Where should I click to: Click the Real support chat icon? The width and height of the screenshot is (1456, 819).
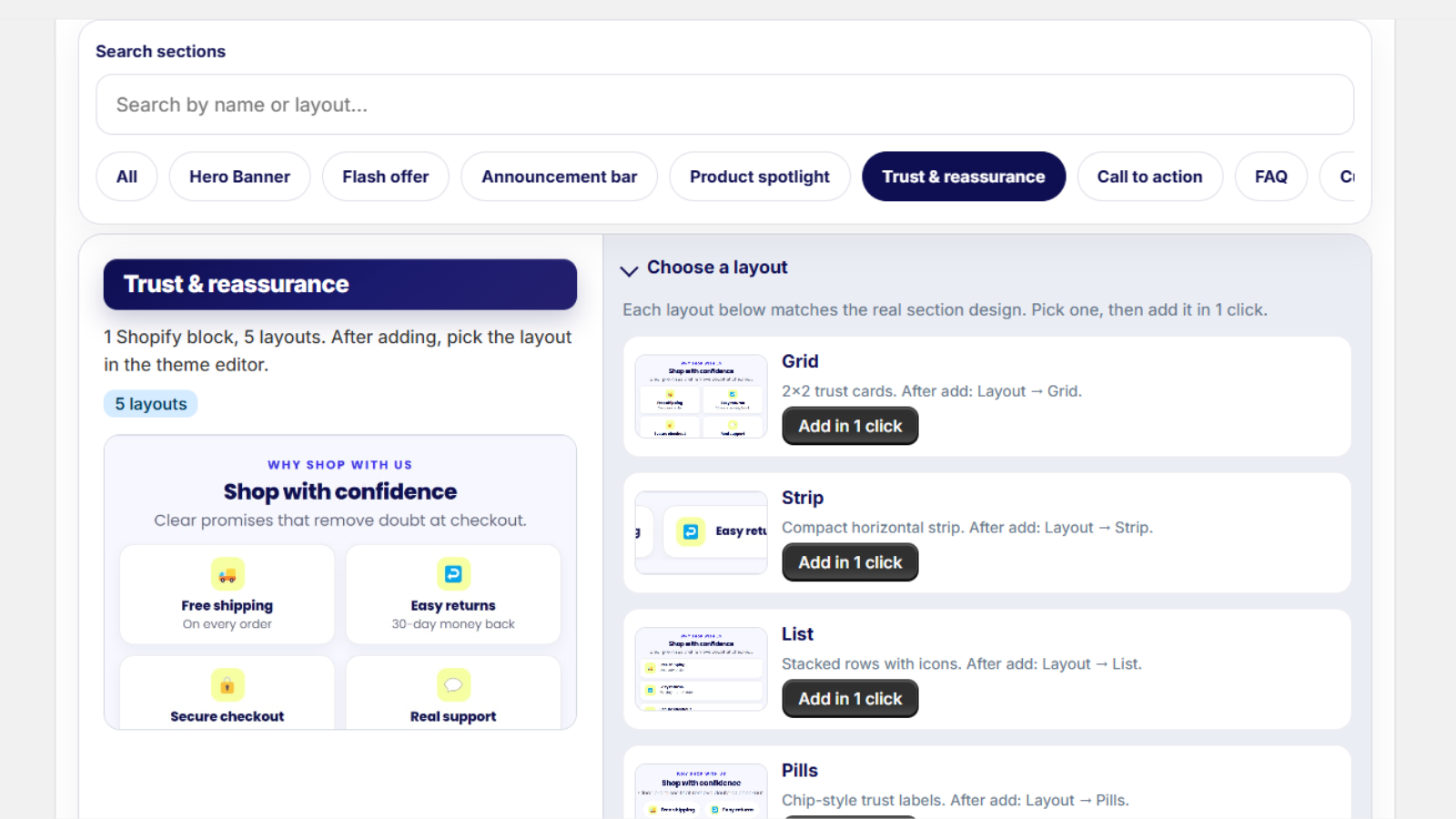pos(453,685)
